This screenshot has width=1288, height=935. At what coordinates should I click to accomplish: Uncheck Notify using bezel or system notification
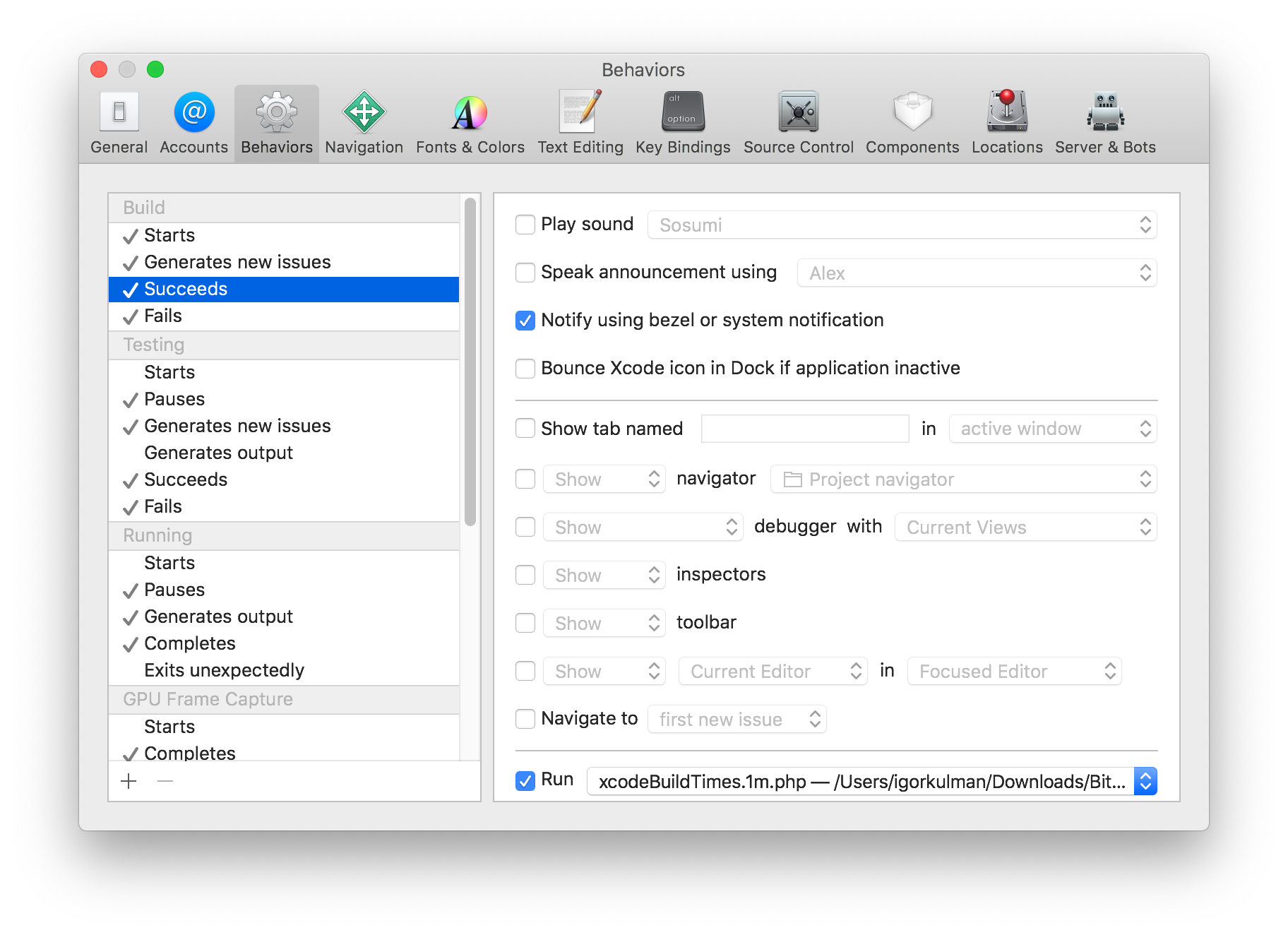[525, 321]
